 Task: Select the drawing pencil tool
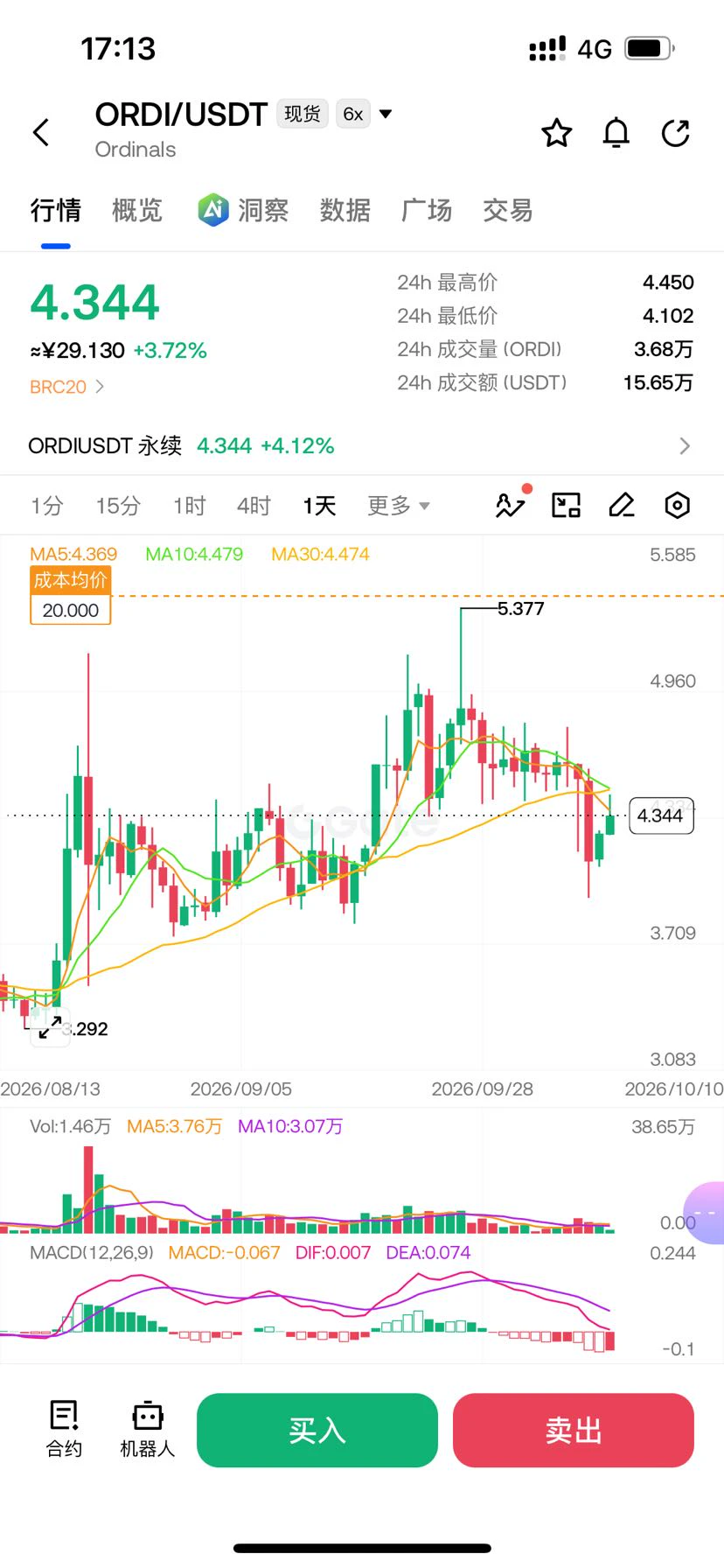click(x=622, y=505)
